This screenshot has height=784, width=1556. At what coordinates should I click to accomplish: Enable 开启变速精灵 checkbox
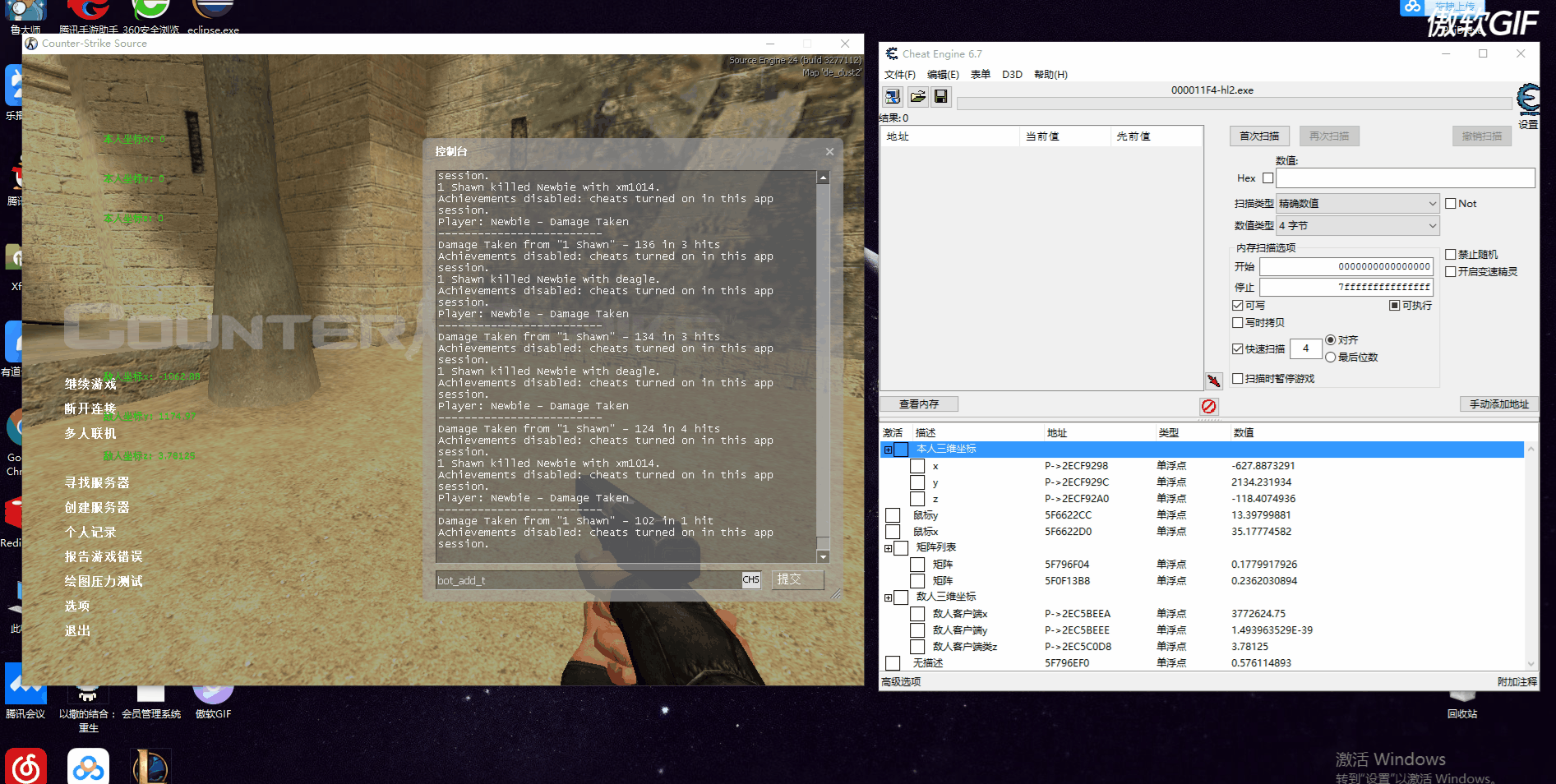coord(1451,272)
